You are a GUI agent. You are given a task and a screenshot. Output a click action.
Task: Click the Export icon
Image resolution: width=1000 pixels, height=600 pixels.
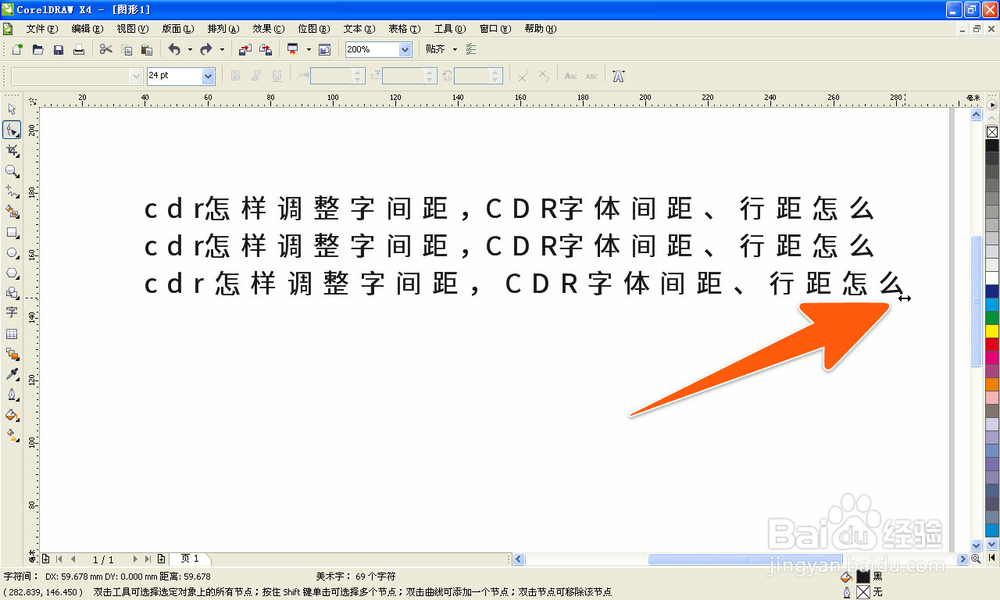(x=265, y=49)
